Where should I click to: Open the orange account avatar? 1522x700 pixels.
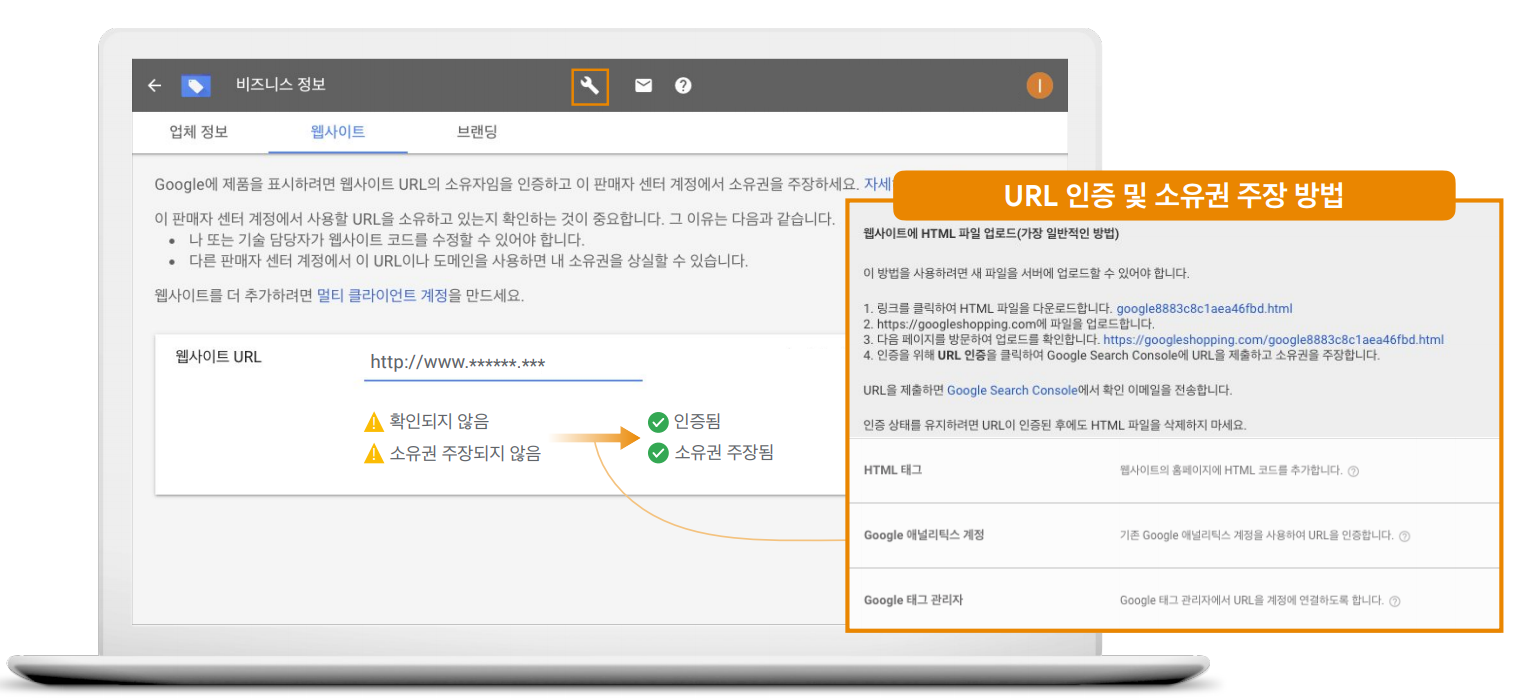pos(1039,86)
